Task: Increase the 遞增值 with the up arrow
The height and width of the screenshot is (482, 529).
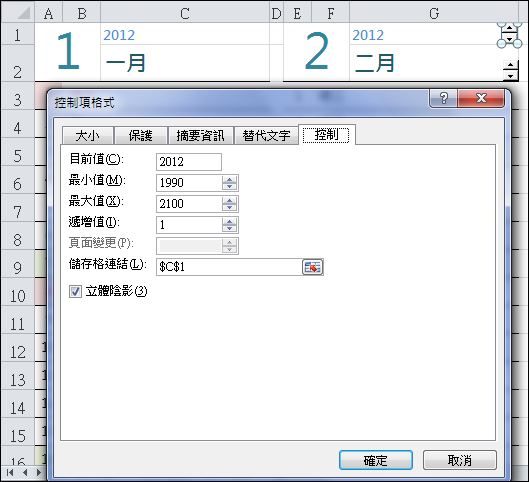Action: 230,221
